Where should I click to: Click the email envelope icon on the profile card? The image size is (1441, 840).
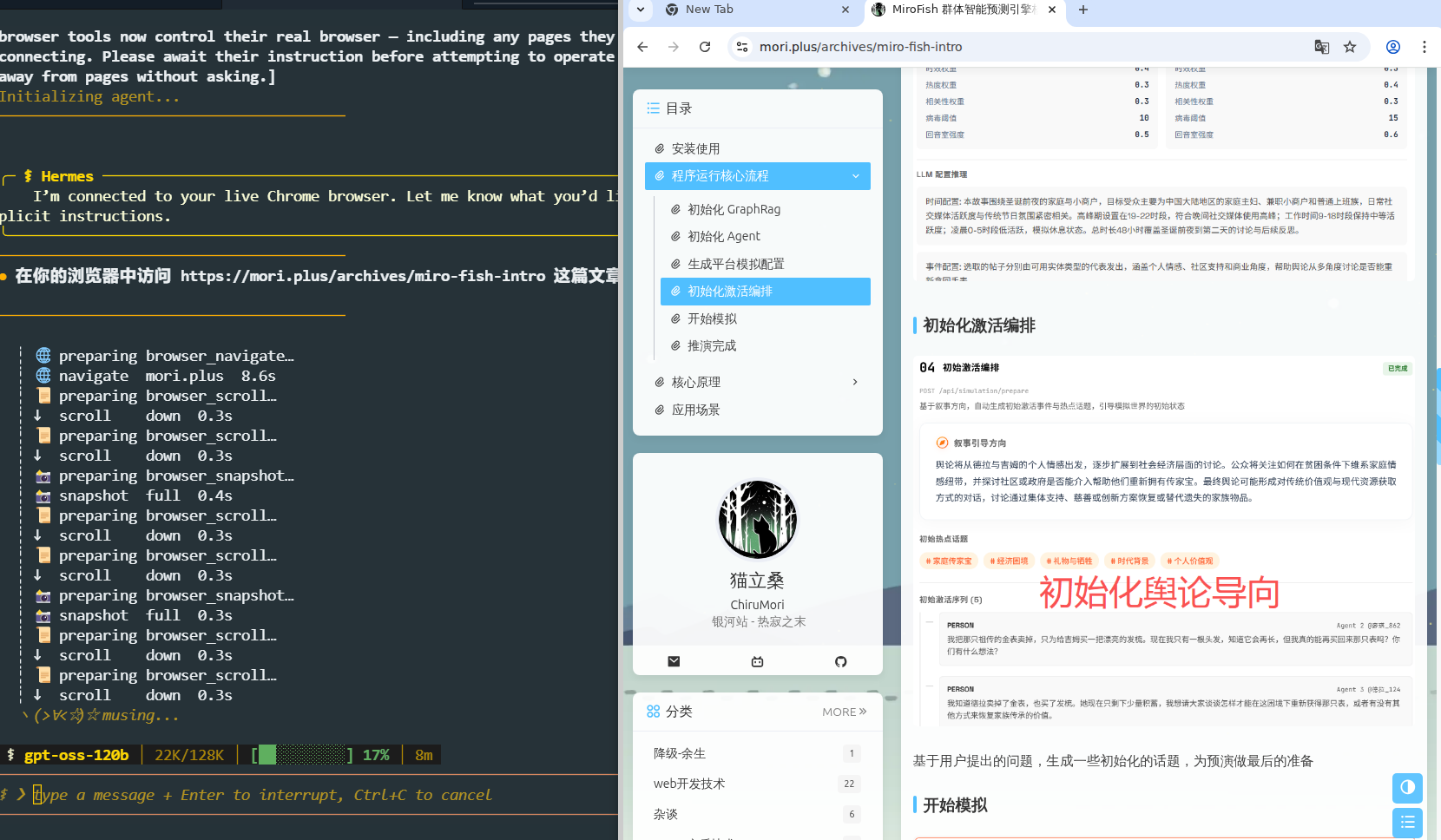coord(674,660)
